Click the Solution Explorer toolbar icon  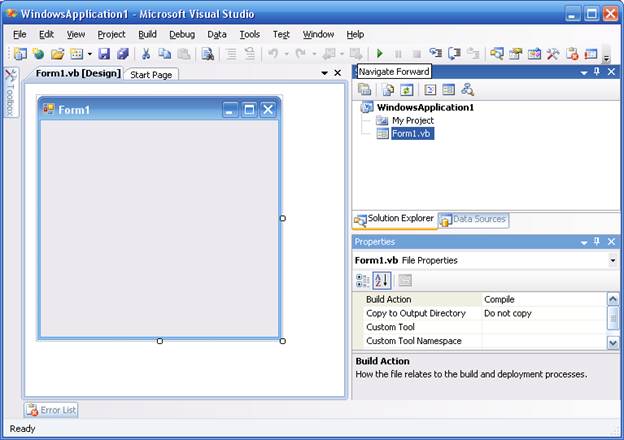pyautogui.click(x=497, y=53)
